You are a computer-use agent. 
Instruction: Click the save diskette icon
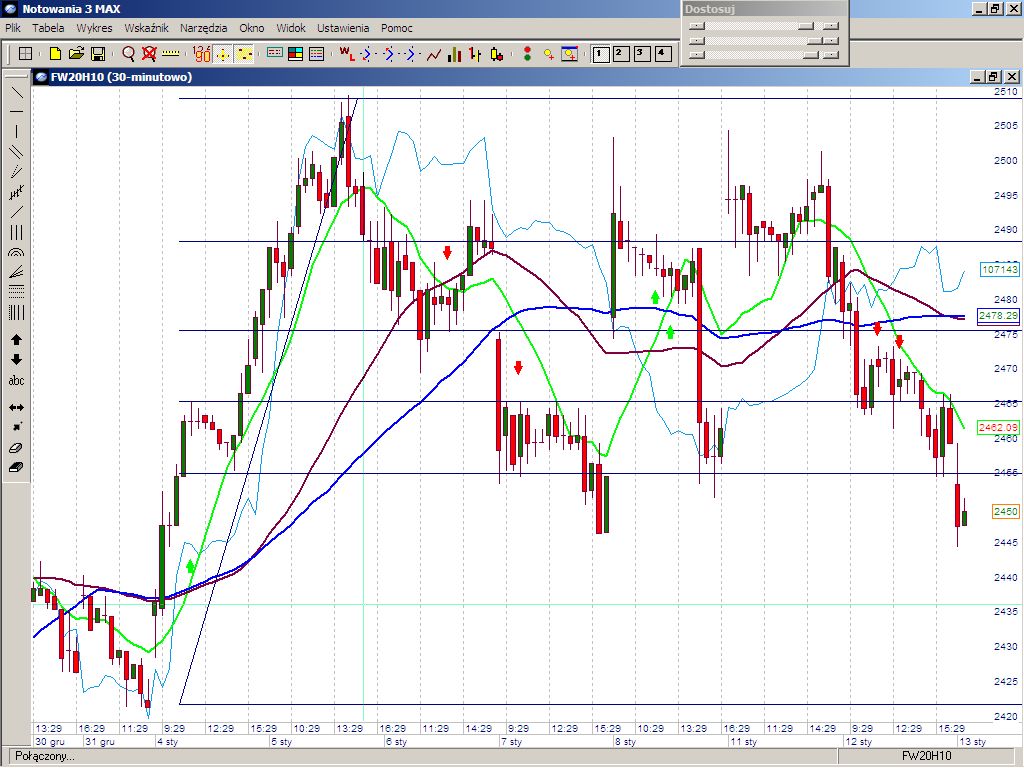tap(98, 54)
